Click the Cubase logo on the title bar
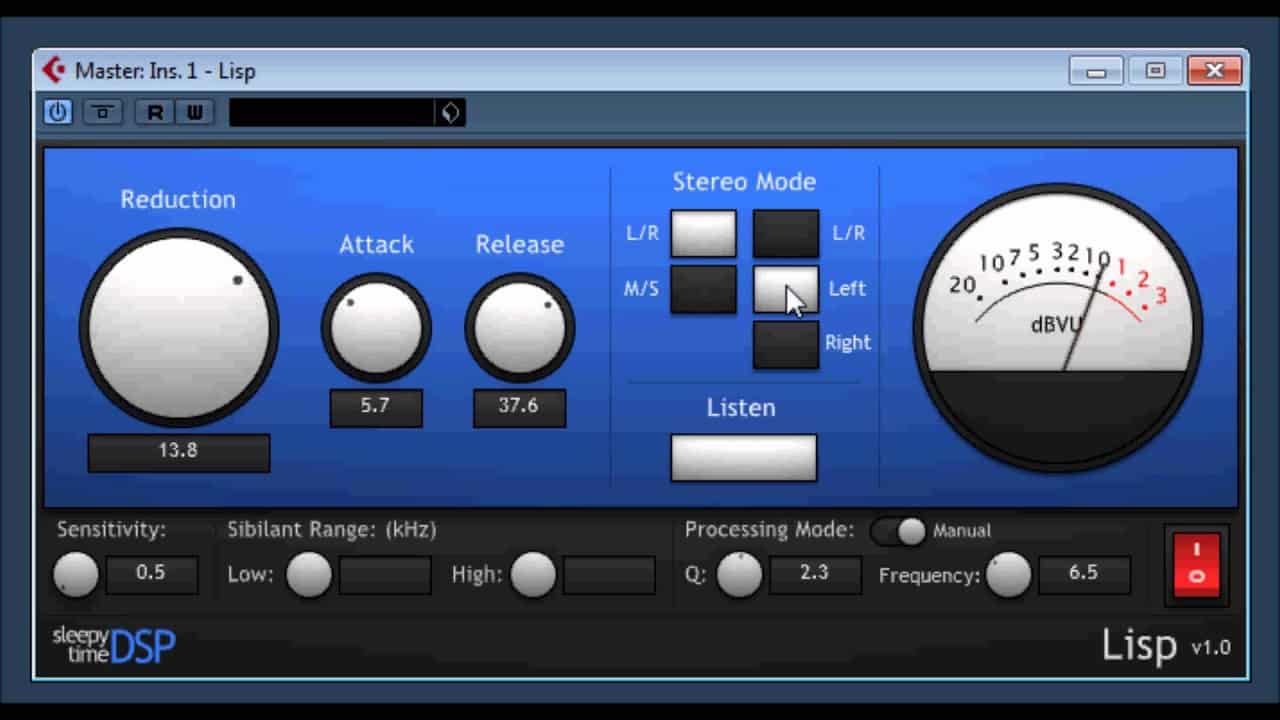1280x720 pixels. pos(55,70)
